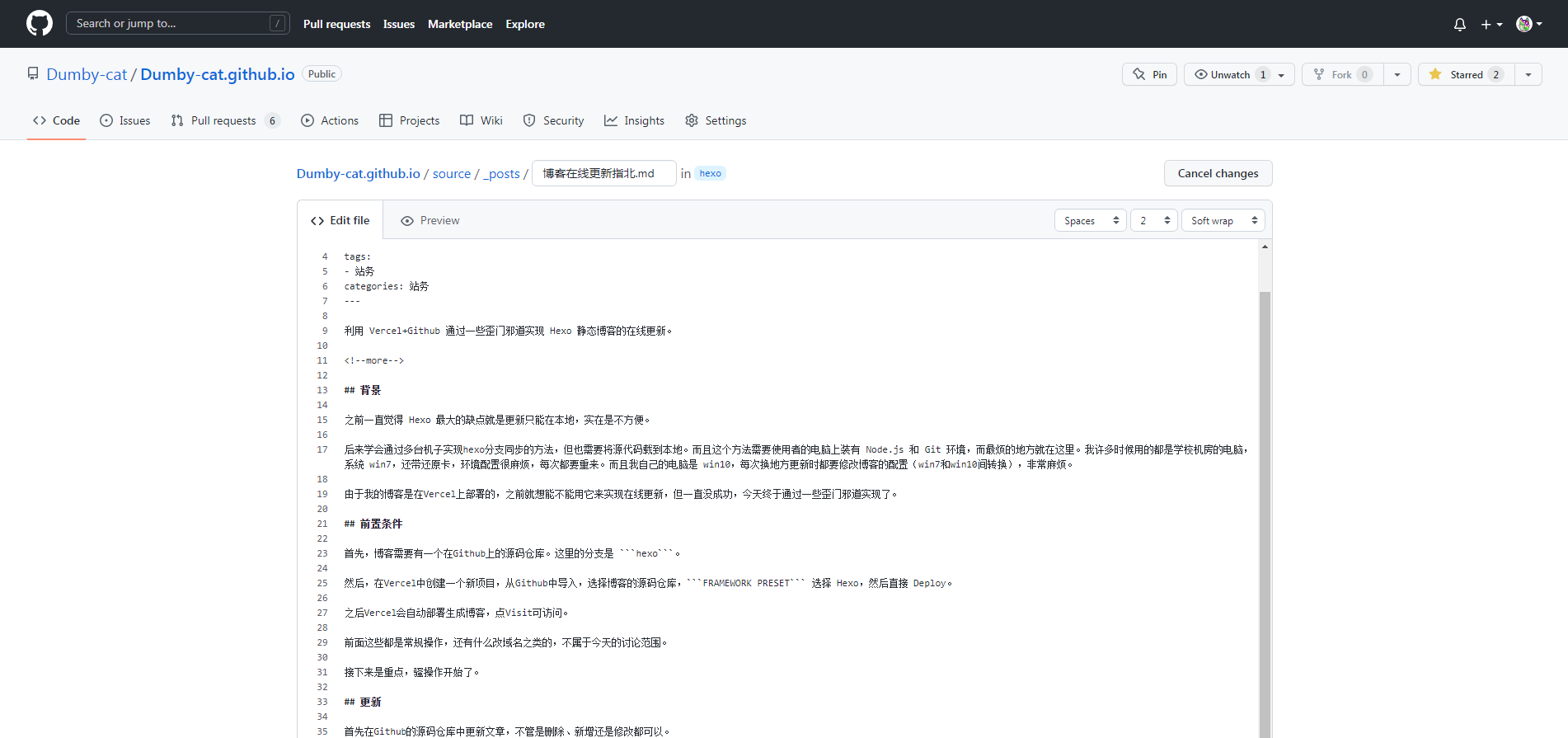Open the indent size 2 dropdown
The height and width of the screenshot is (738, 1568).
[x=1153, y=220]
